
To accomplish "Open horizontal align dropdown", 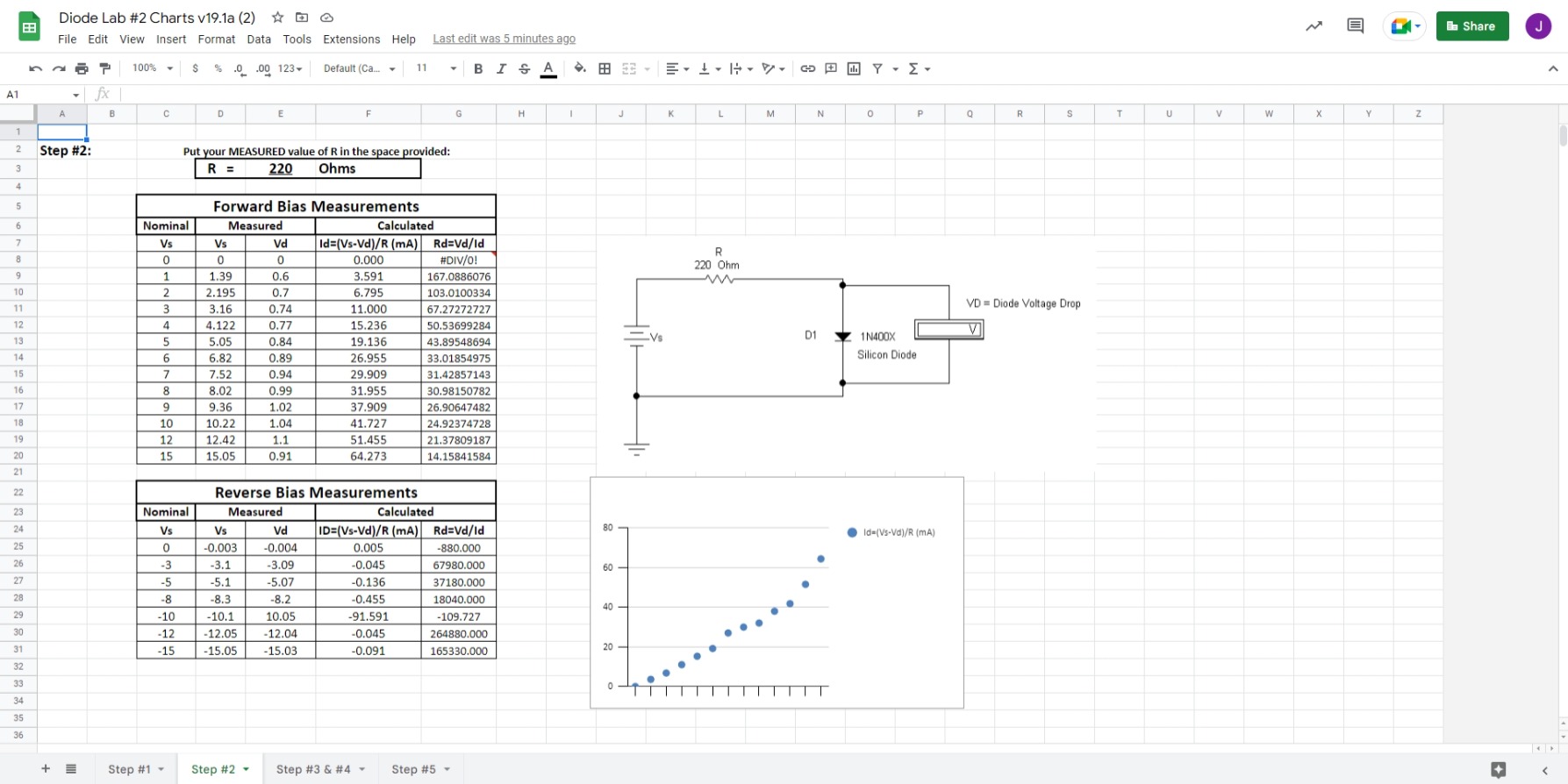I will click(x=677, y=68).
